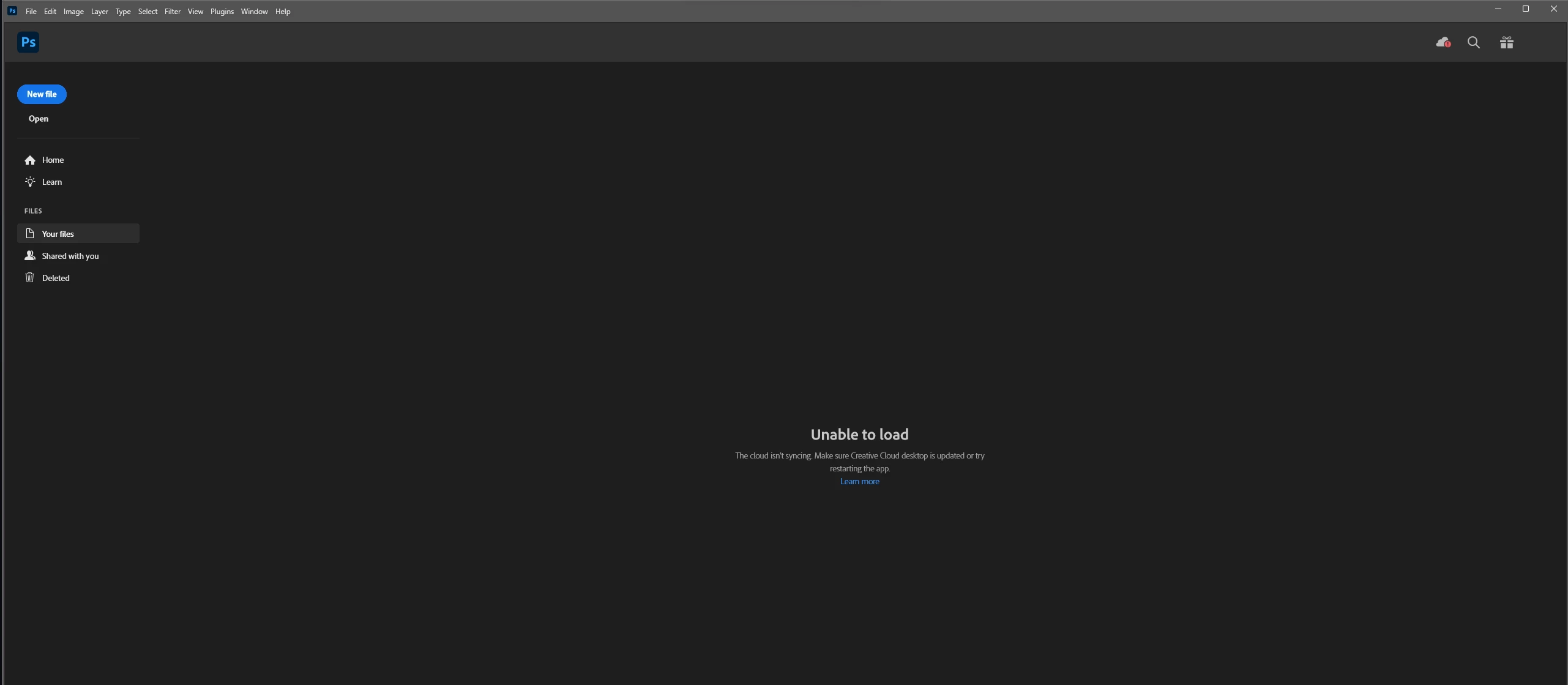Click the Open button in sidebar
Image resolution: width=1568 pixels, height=685 pixels.
pyautogui.click(x=38, y=119)
